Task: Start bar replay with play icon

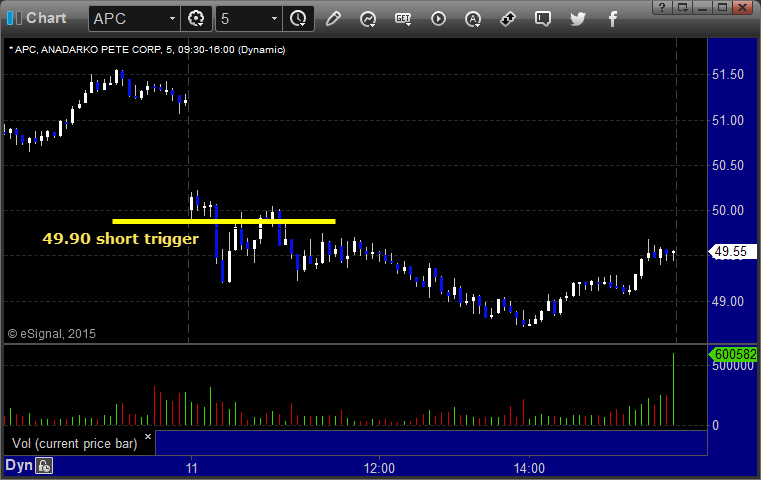Action: pyautogui.click(x=438, y=19)
